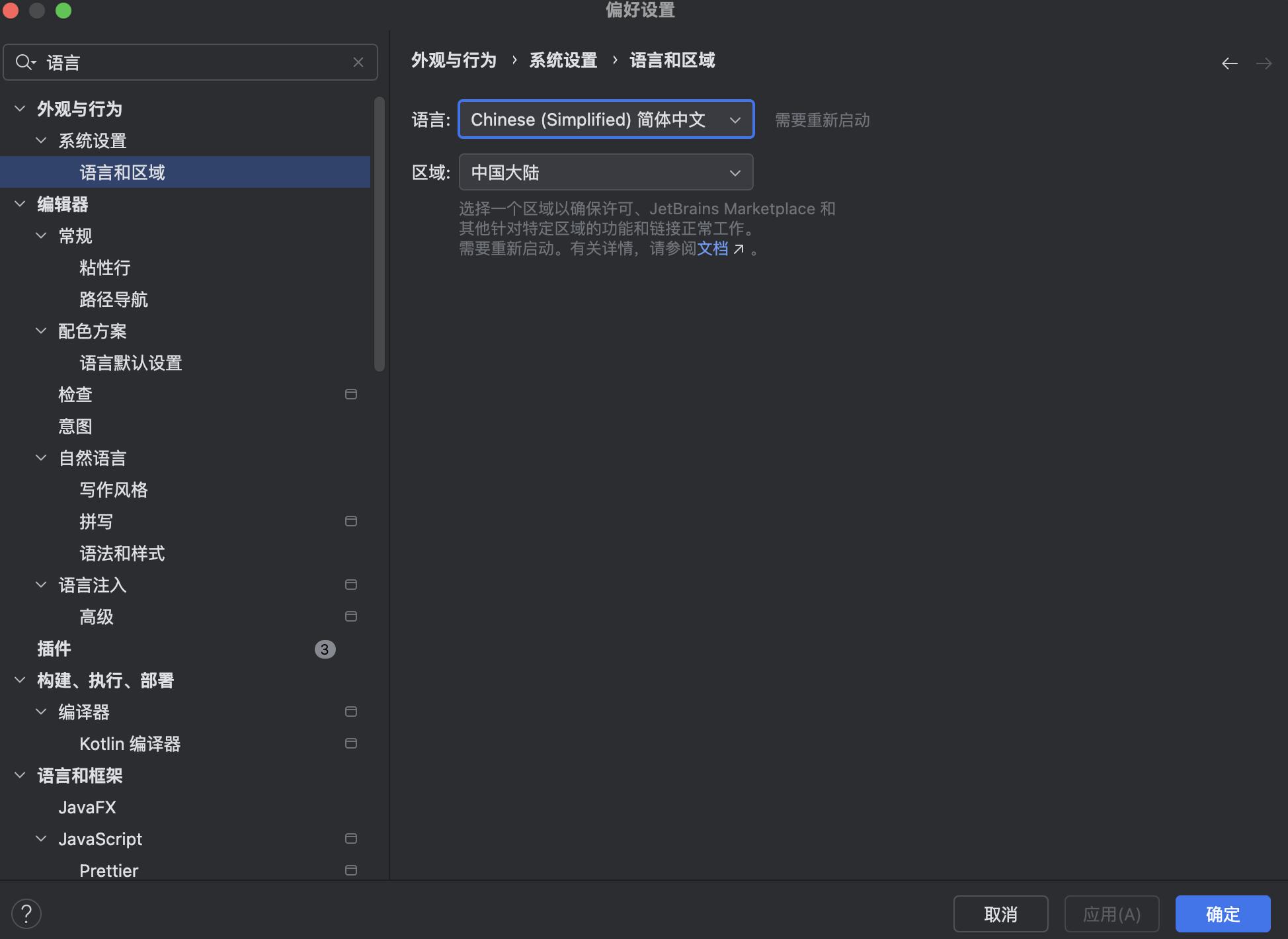This screenshot has height=939, width=1288.
Task: Click the 确定 button
Action: pyautogui.click(x=1223, y=913)
